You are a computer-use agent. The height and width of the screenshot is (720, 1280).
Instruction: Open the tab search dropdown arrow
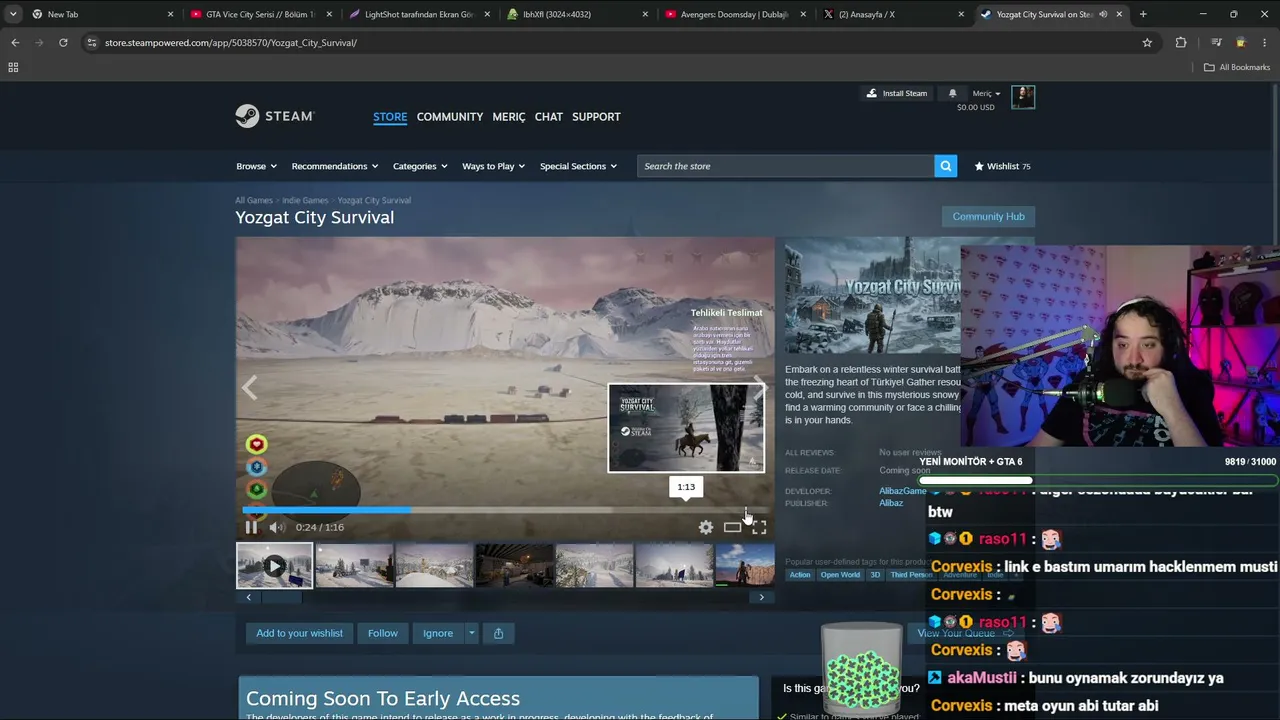pos(13,14)
